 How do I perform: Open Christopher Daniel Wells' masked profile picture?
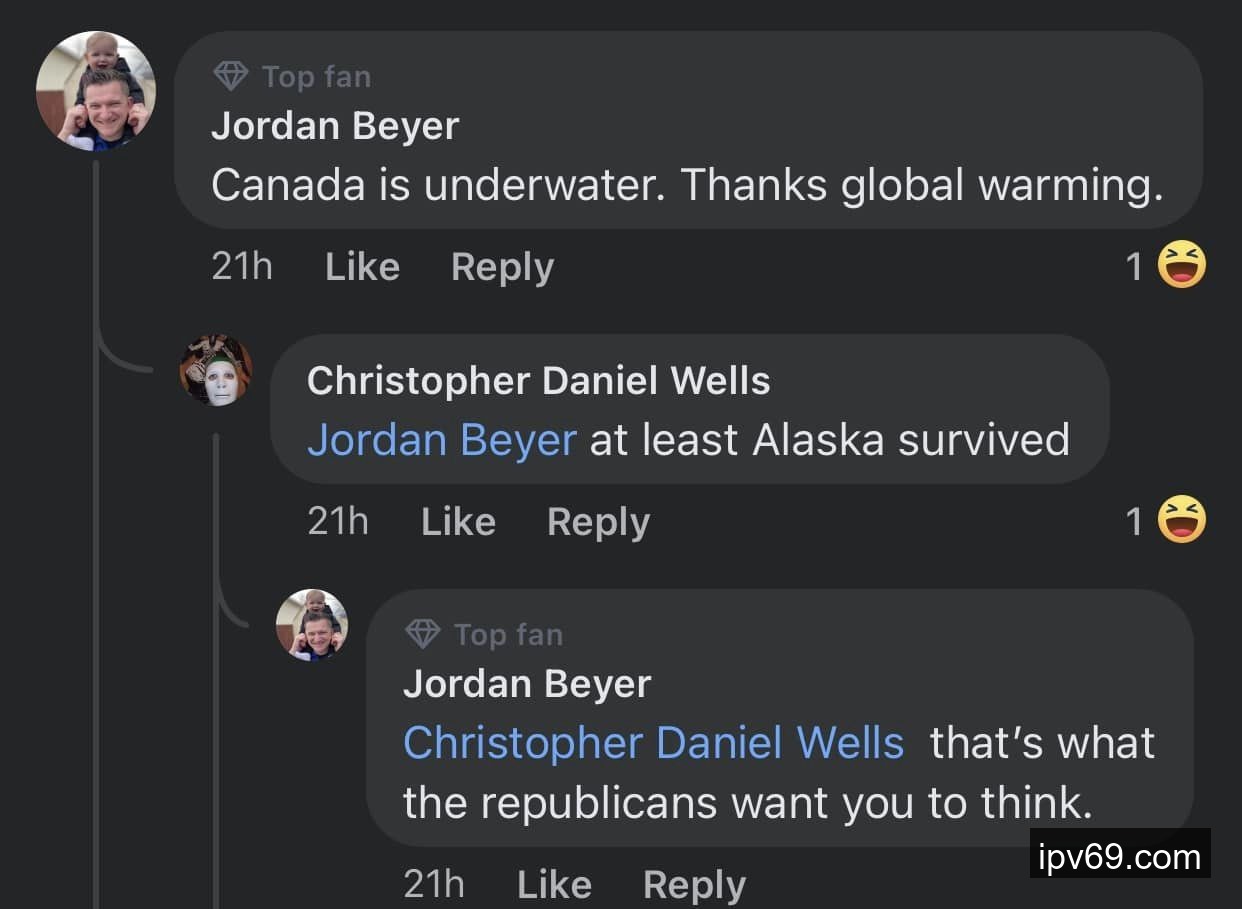pos(216,370)
